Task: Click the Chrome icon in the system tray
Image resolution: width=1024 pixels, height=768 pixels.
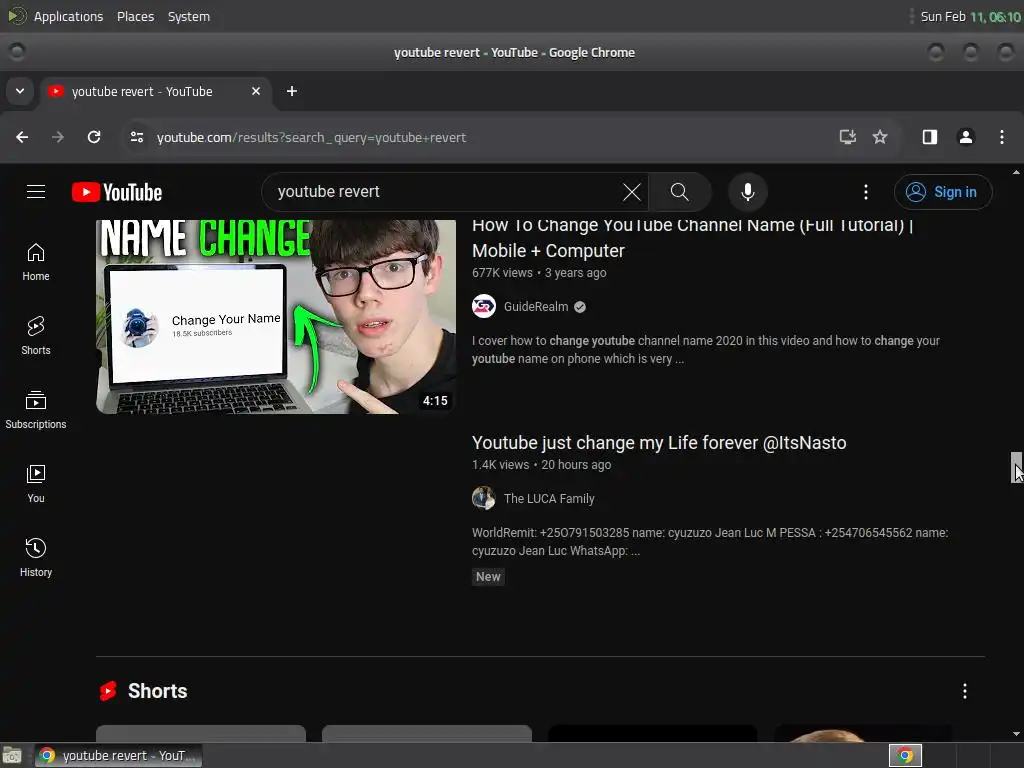Action: click(x=905, y=756)
